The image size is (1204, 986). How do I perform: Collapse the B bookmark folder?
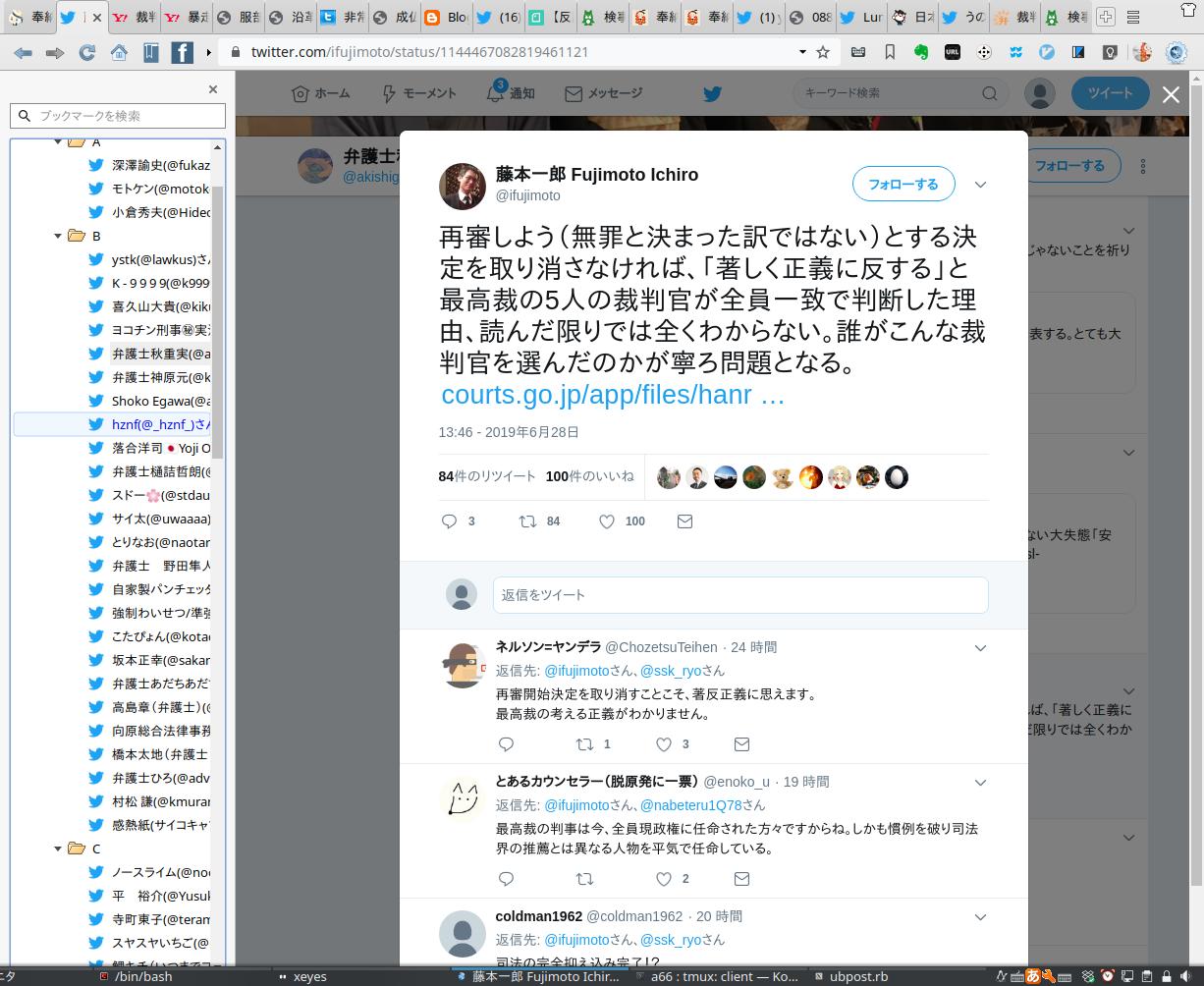pos(58,236)
